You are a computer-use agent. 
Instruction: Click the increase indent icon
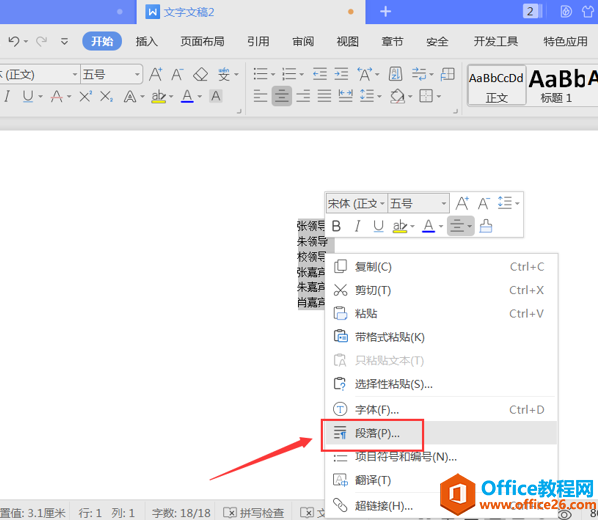pyautogui.click(x=341, y=73)
